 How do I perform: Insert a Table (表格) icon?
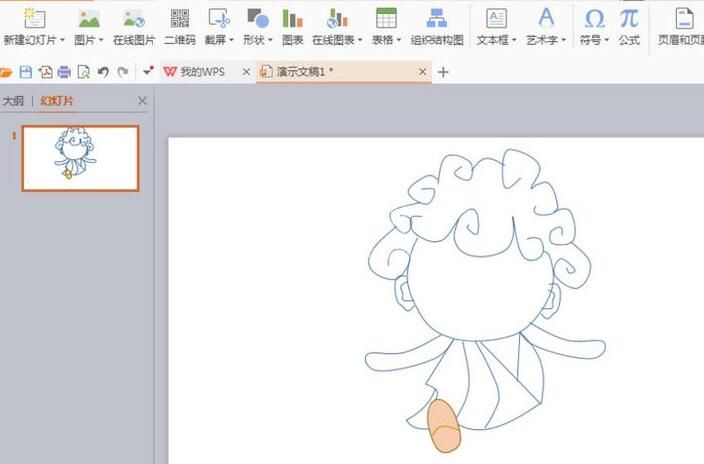click(x=386, y=18)
